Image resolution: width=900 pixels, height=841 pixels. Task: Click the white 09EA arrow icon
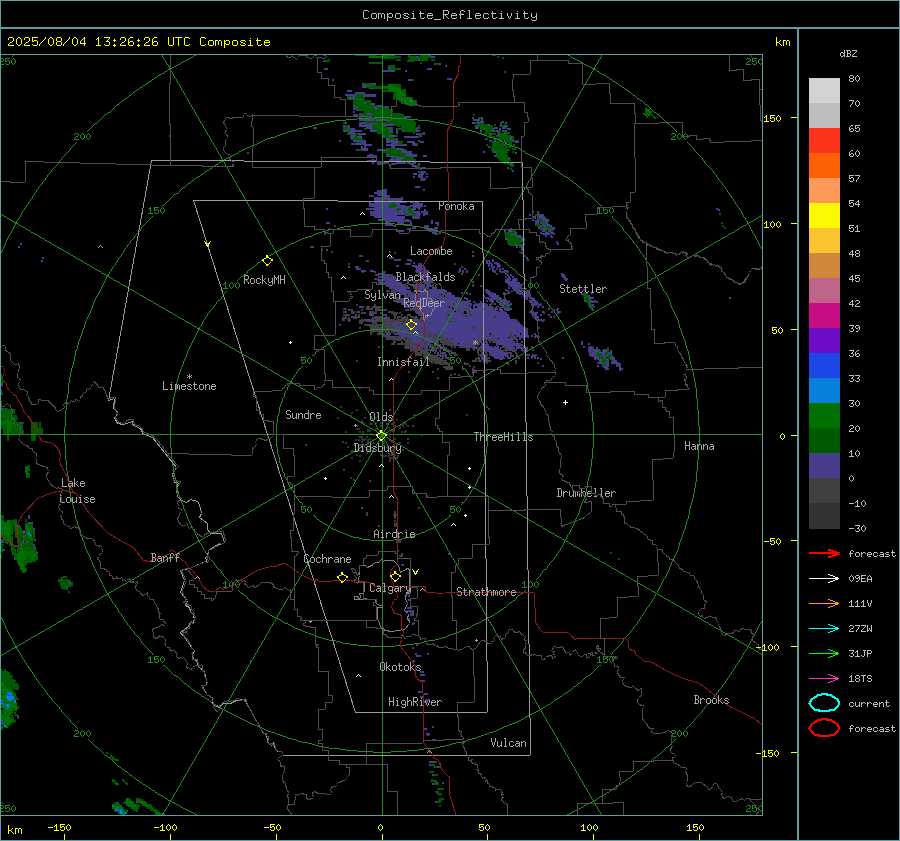click(824, 579)
